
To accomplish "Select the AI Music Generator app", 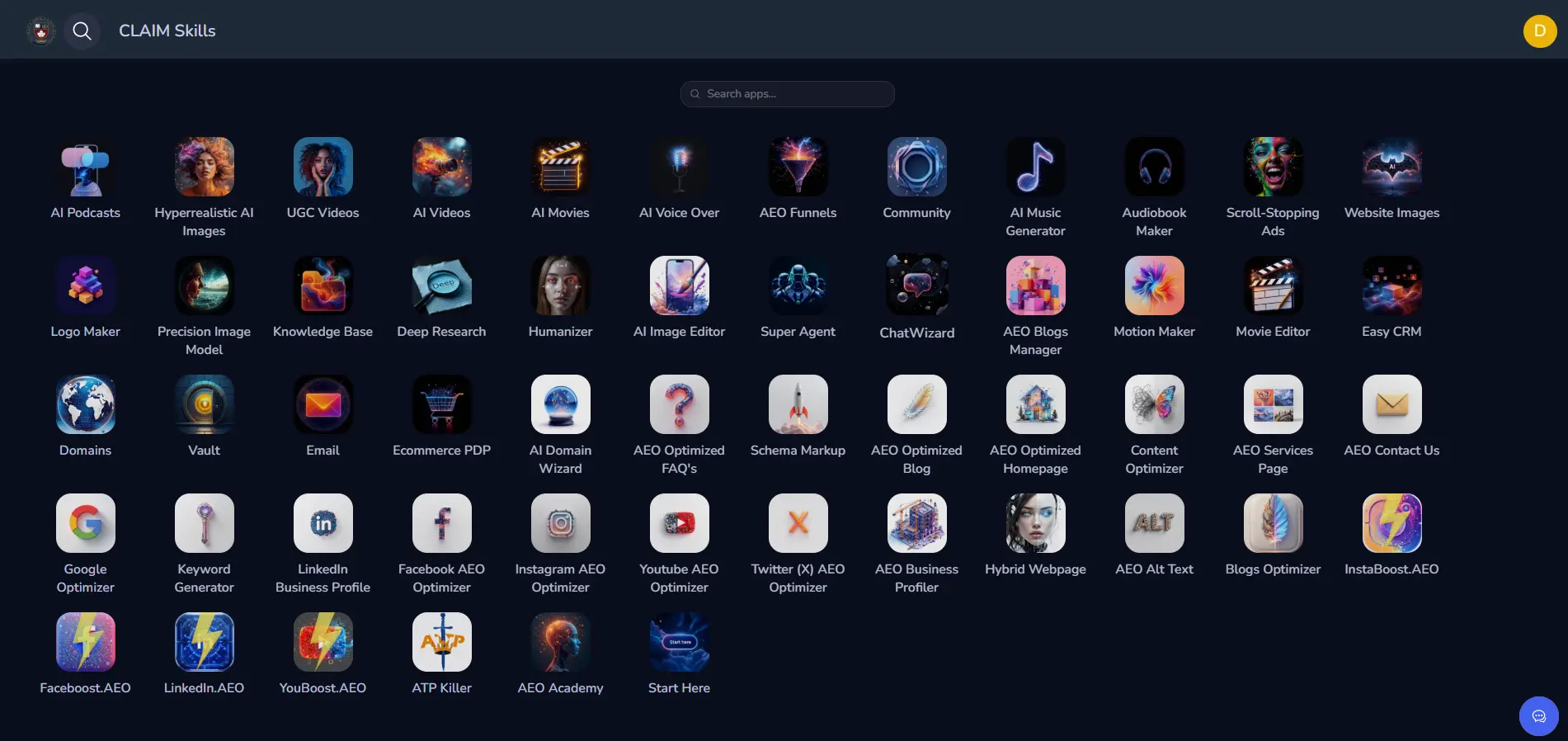I will click(x=1035, y=167).
